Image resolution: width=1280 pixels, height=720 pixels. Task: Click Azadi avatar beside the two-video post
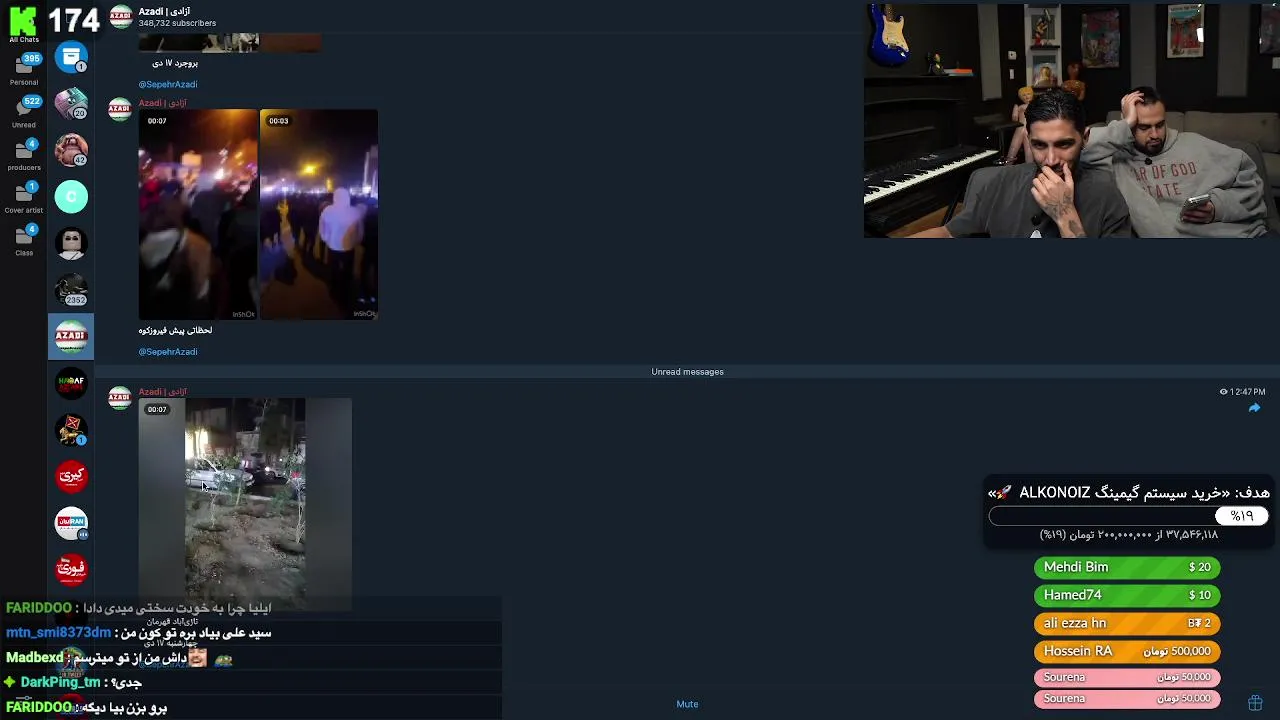120,110
